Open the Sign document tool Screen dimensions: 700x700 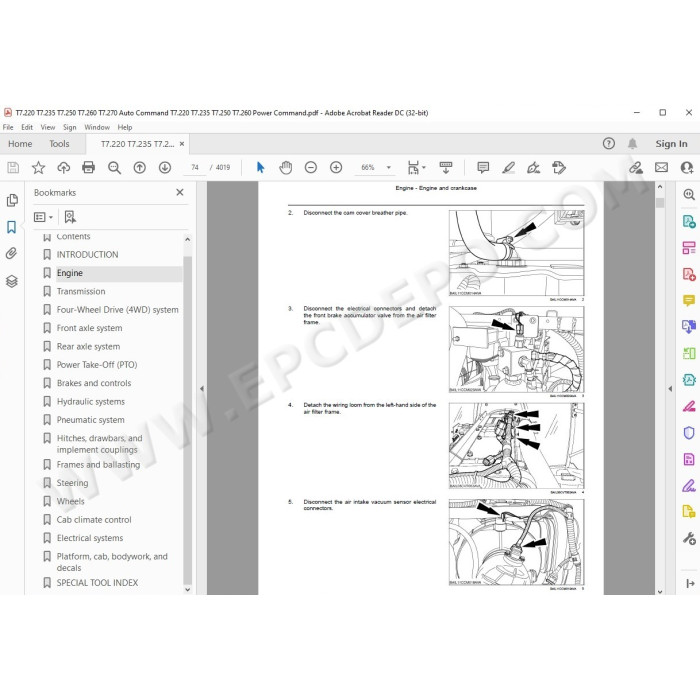[533, 167]
